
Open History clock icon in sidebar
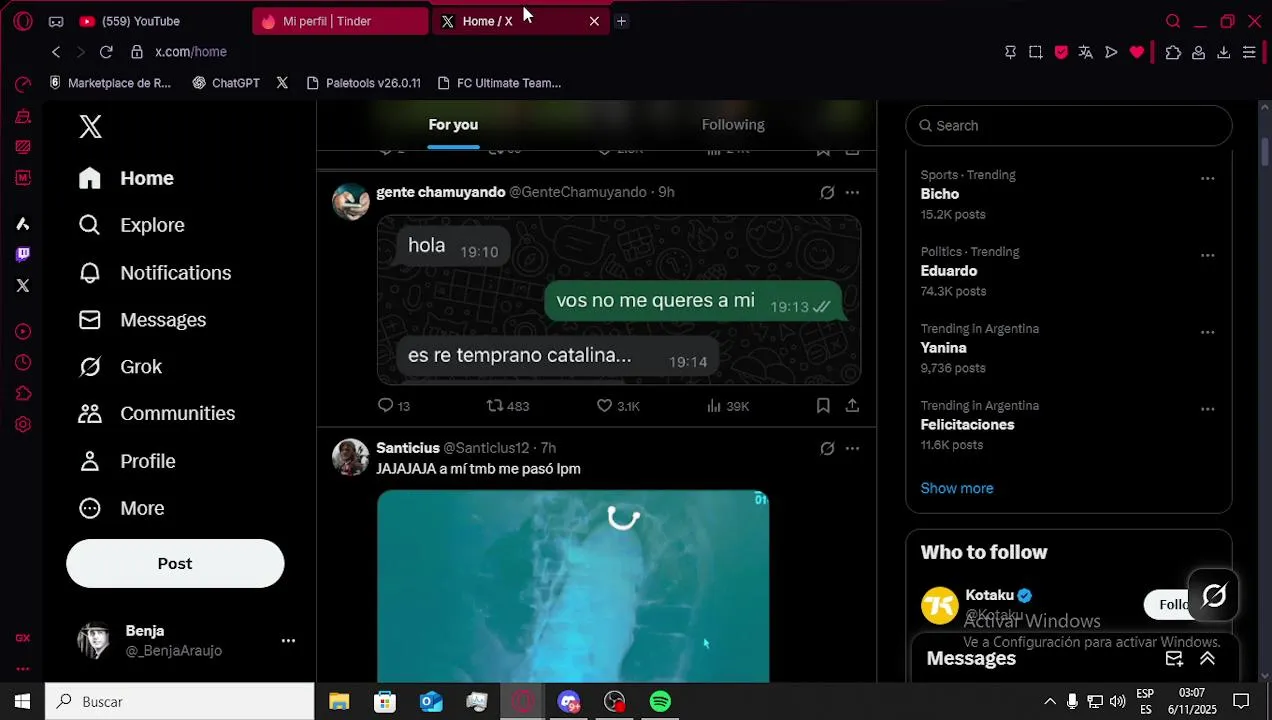pos(23,362)
